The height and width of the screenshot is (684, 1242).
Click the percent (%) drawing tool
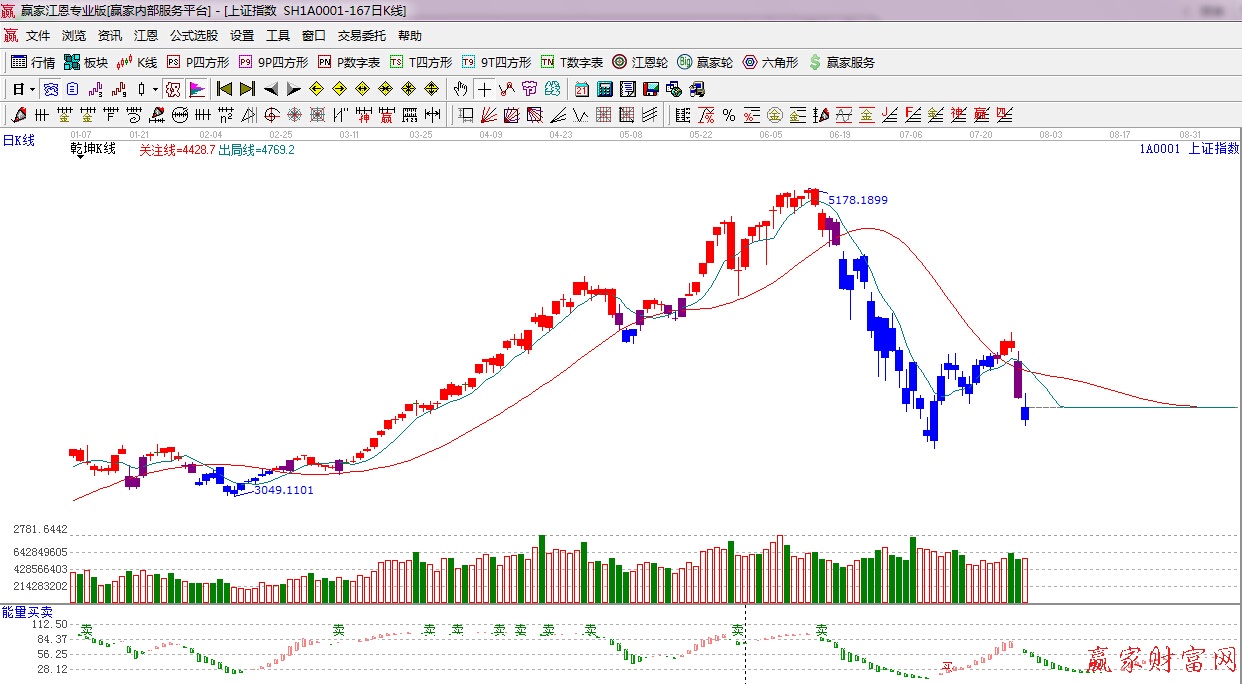(x=729, y=115)
